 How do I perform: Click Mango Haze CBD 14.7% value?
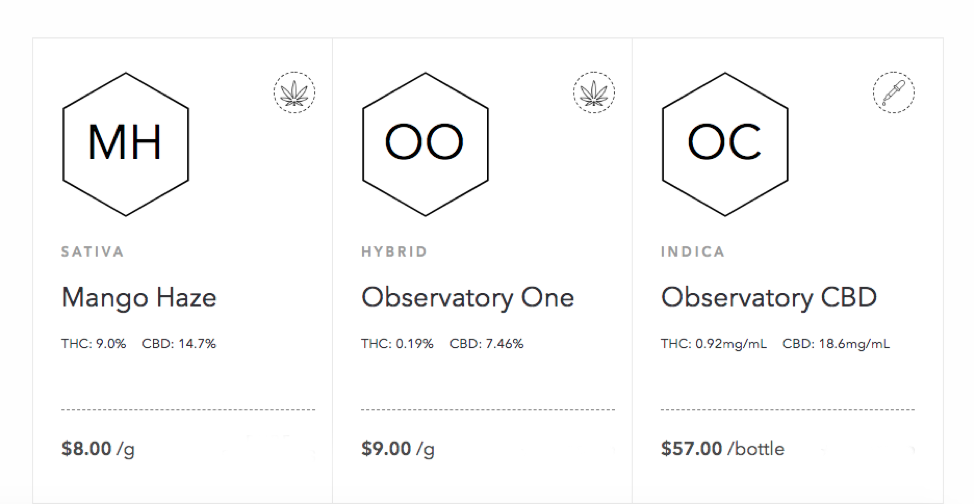pyautogui.click(x=179, y=344)
